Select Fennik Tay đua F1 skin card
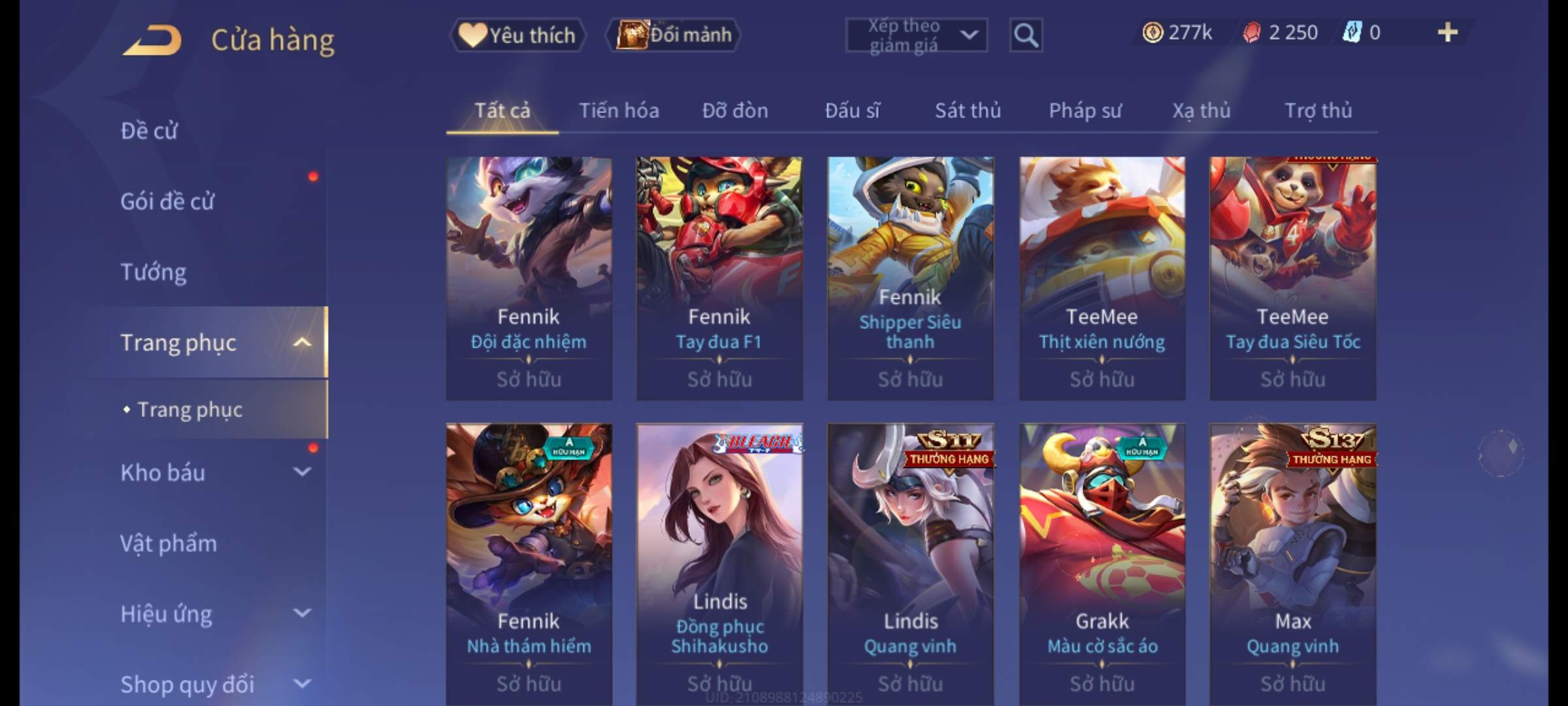 point(719,278)
